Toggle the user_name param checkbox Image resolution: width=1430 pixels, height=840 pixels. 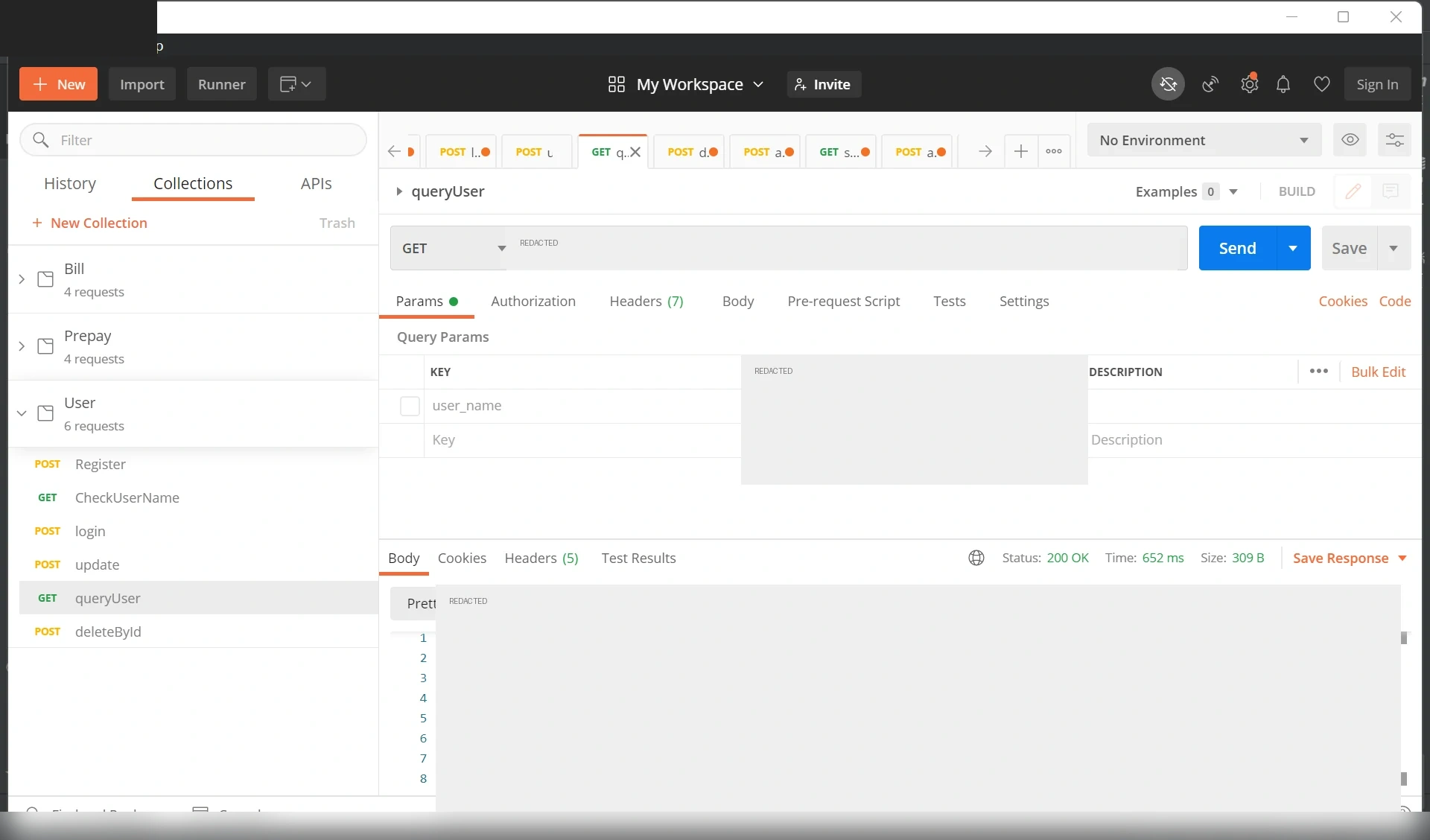pos(410,406)
